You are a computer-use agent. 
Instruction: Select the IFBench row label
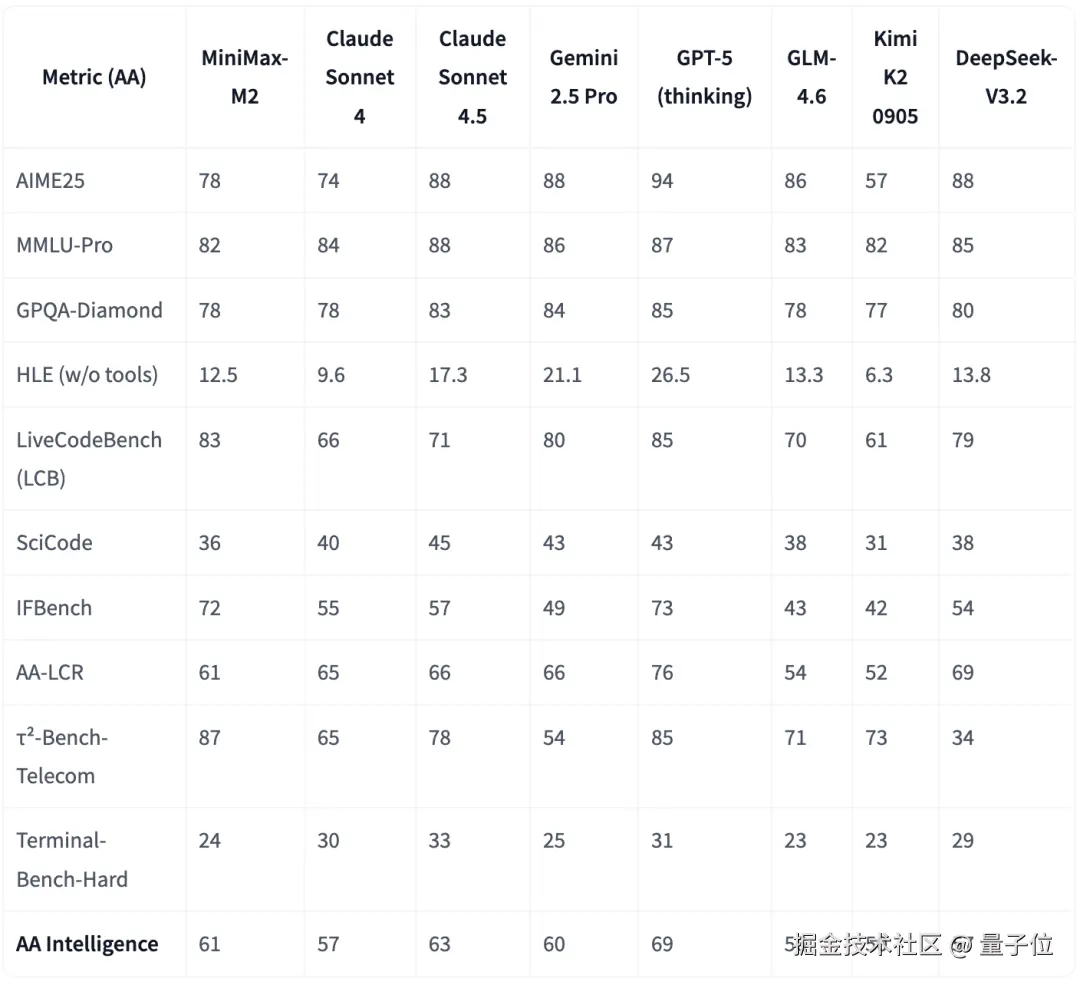[x=54, y=608]
